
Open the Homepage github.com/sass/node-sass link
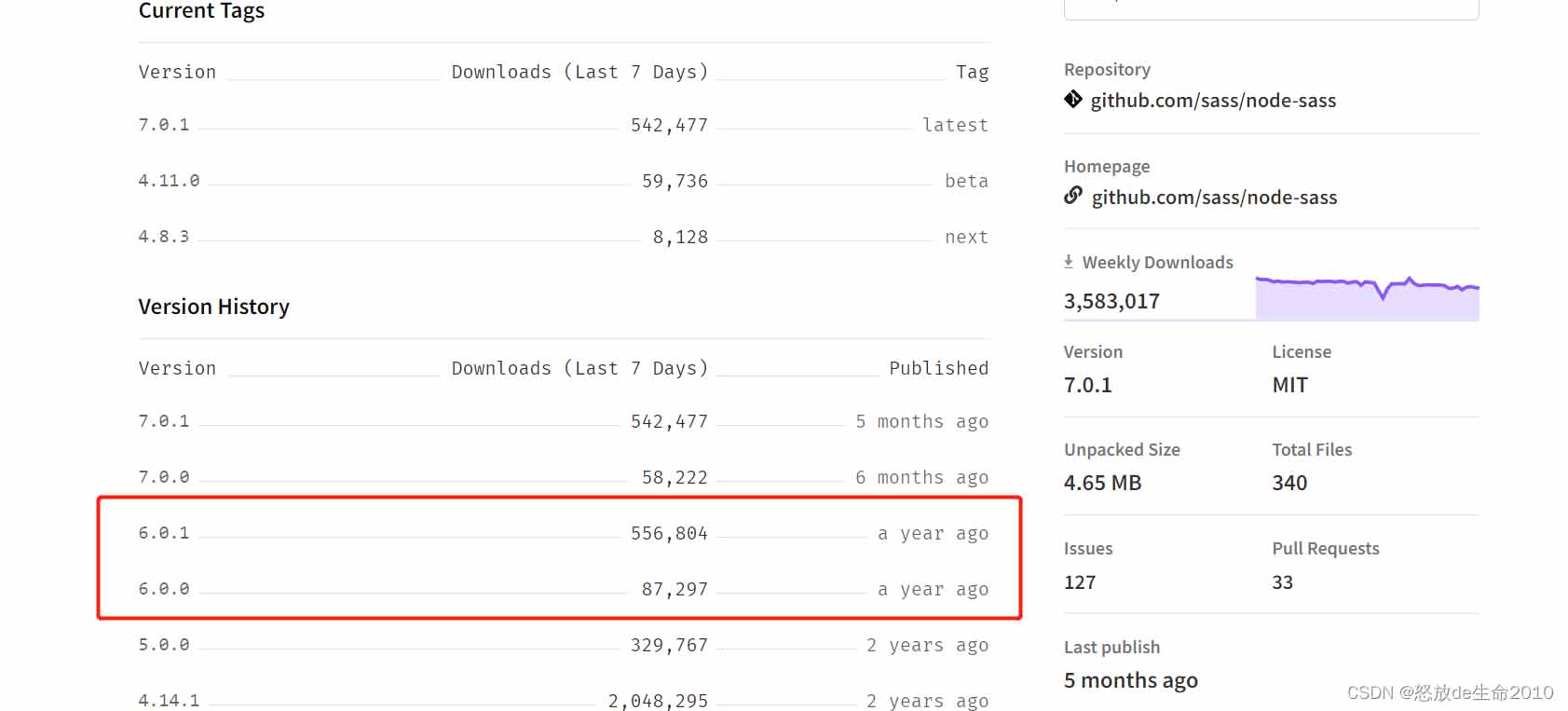point(1214,198)
